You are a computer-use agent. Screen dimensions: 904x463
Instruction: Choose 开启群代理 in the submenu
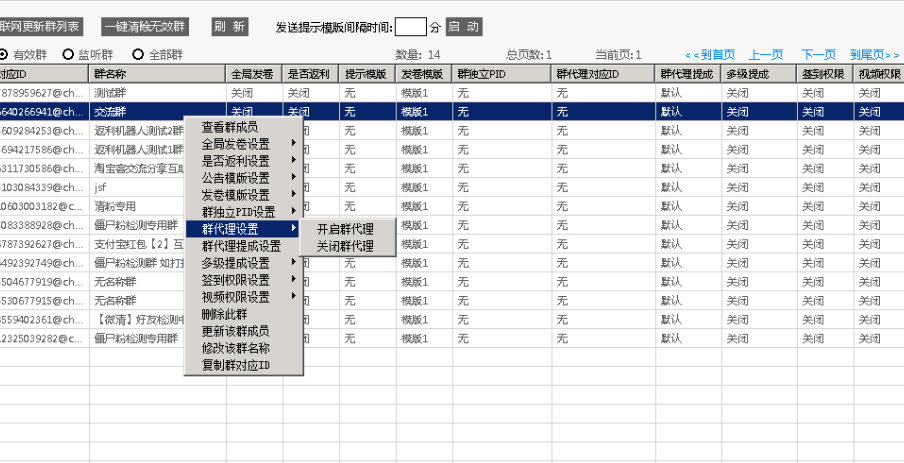click(x=345, y=229)
